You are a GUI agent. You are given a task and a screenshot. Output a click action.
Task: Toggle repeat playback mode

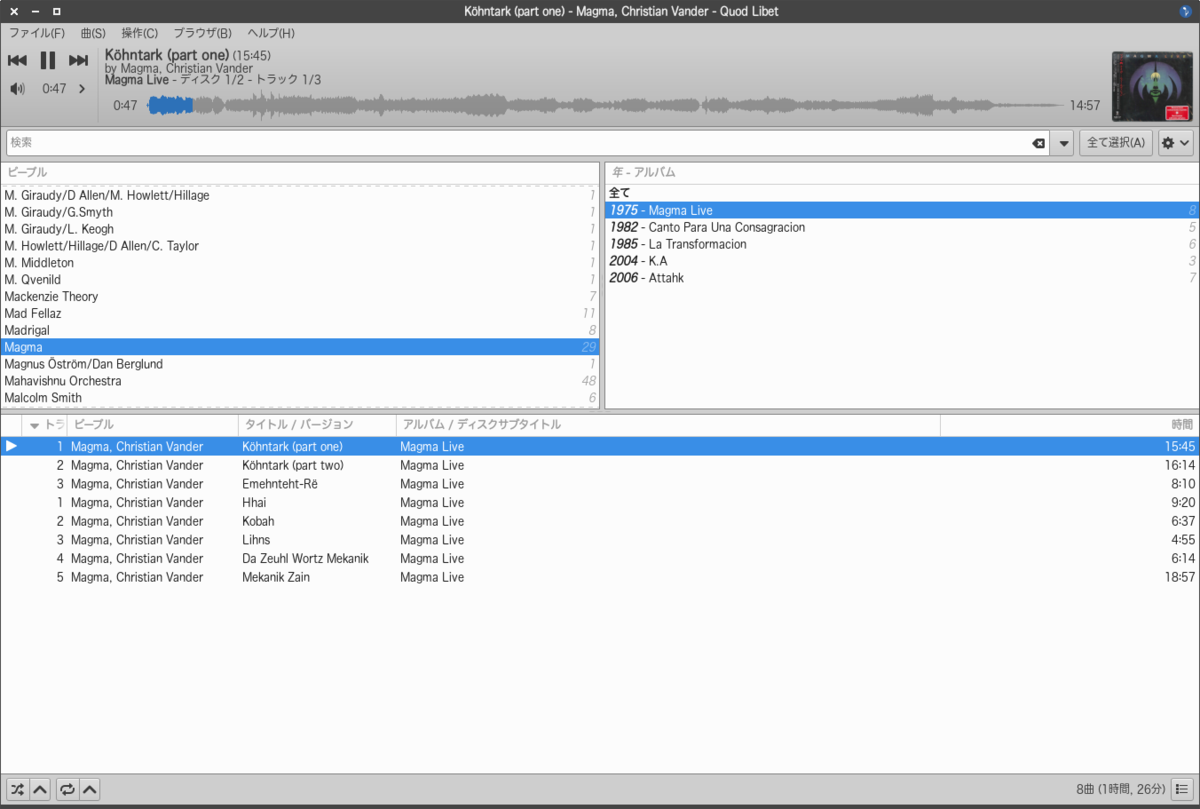coord(67,789)
